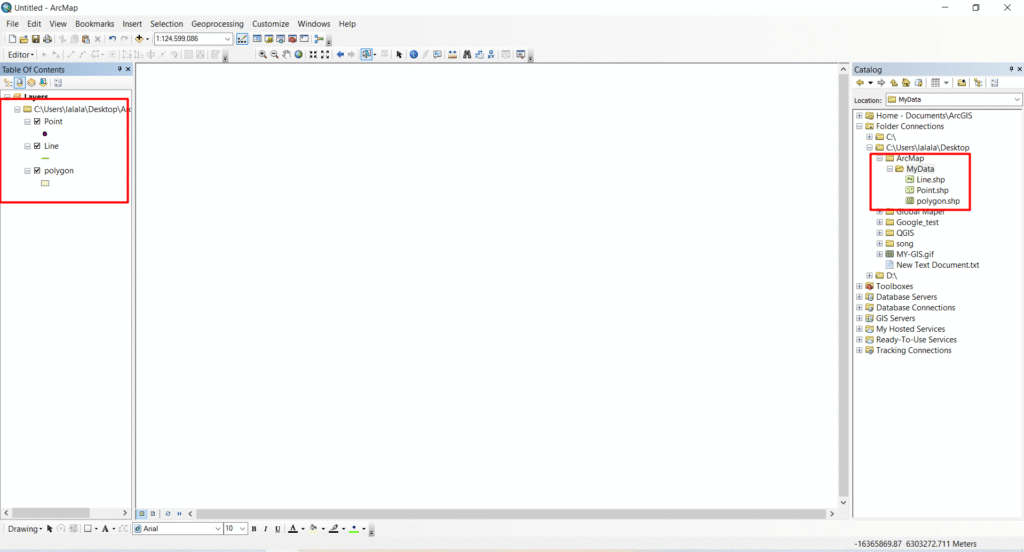Click the map vertical scrollbar
The width and height of the screenshot is (1024, 552).
click(843, 285)
